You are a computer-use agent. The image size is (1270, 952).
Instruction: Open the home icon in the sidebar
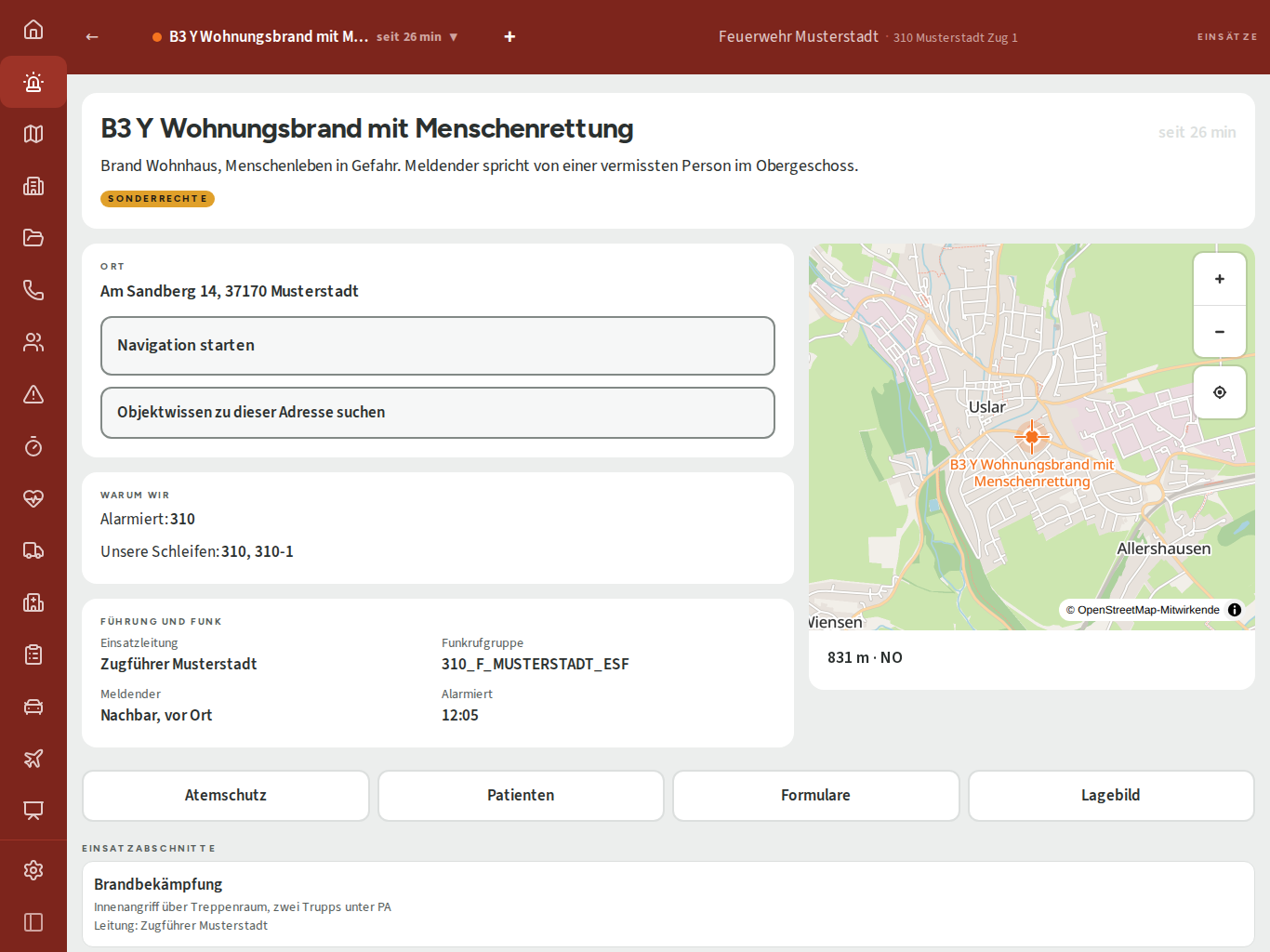click(x=33, y=30)
